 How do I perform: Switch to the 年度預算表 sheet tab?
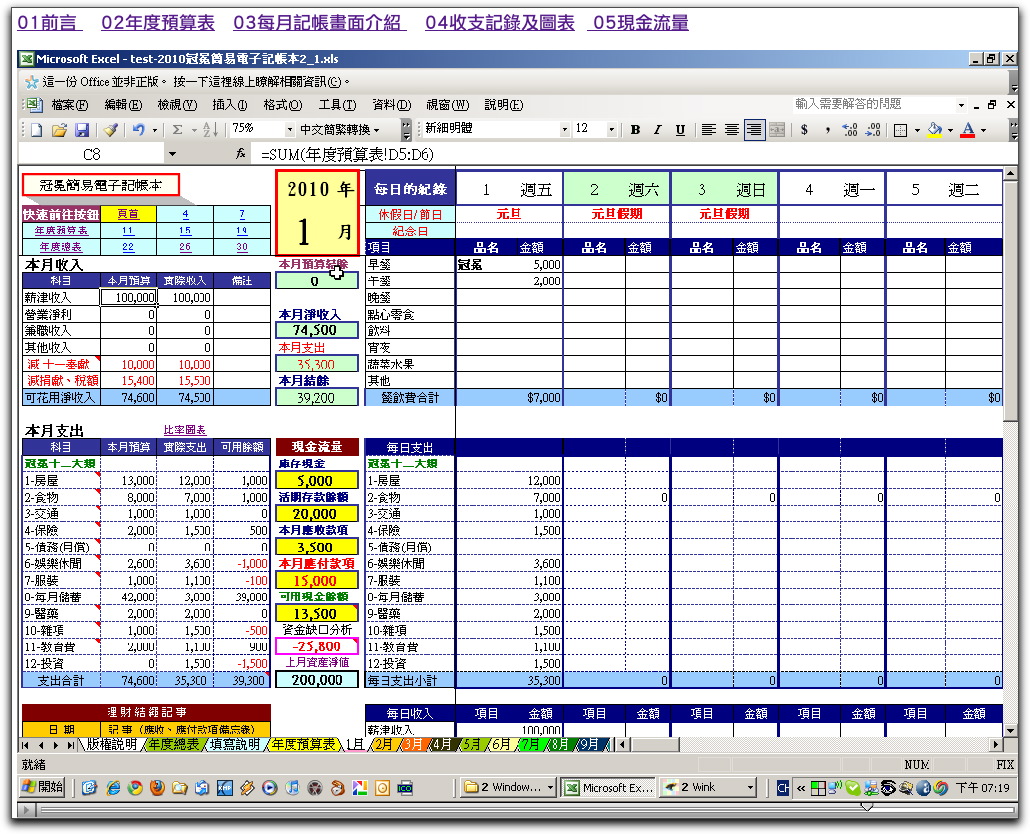pos(303,745)
